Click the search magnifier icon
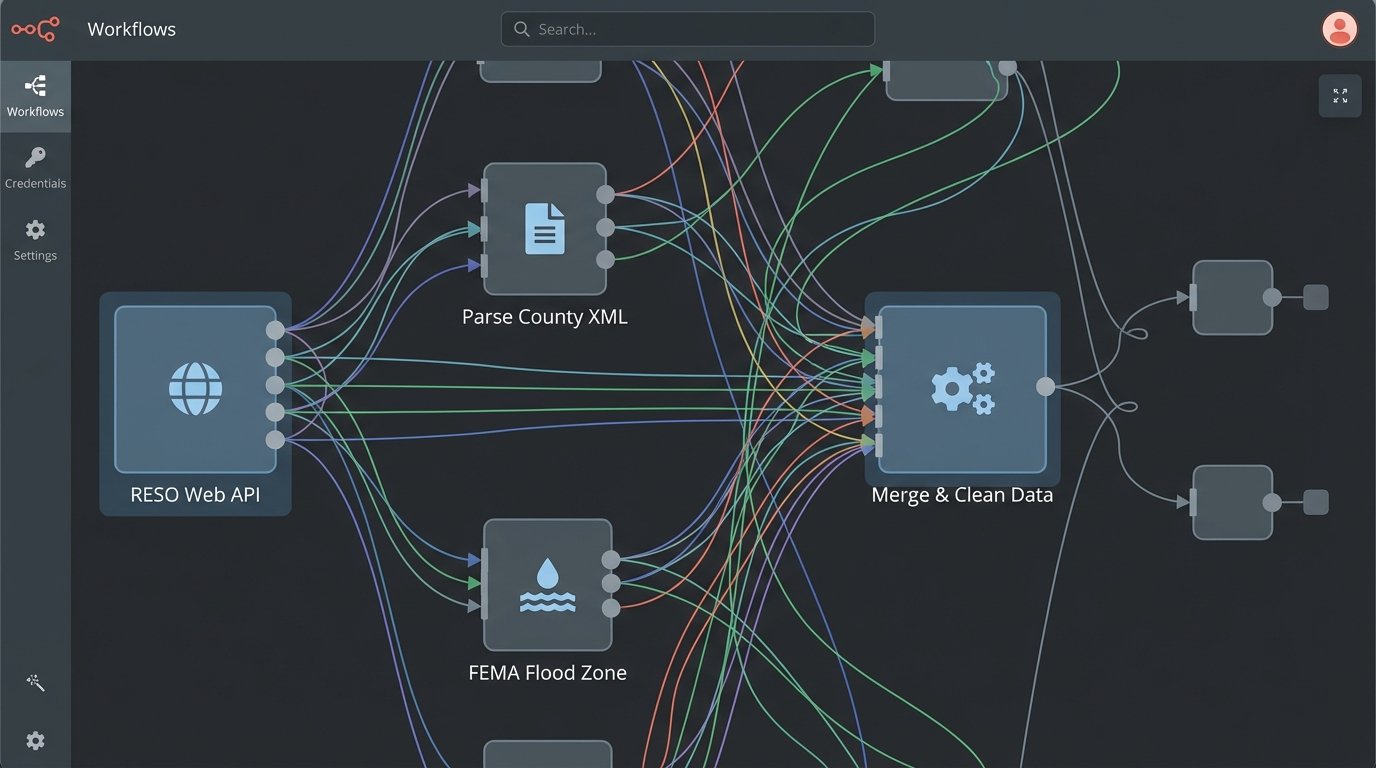 (x=521, y=29)
